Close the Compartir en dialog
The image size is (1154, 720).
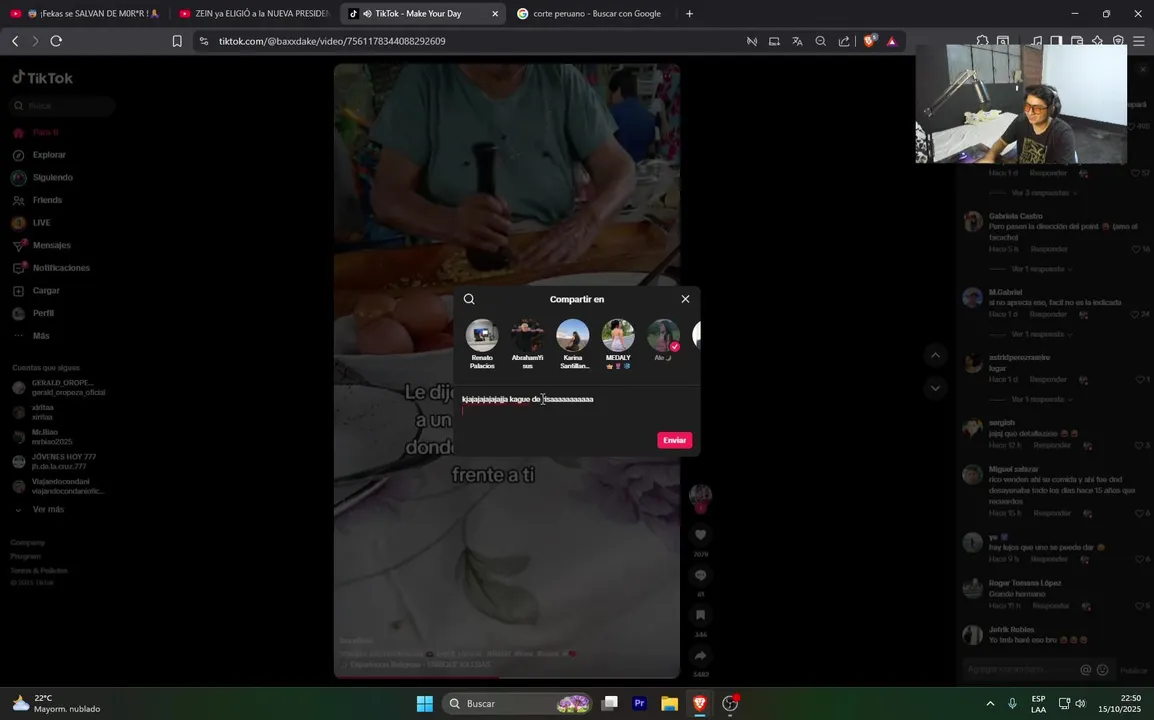pyautogui.click(x=685, y=299)
